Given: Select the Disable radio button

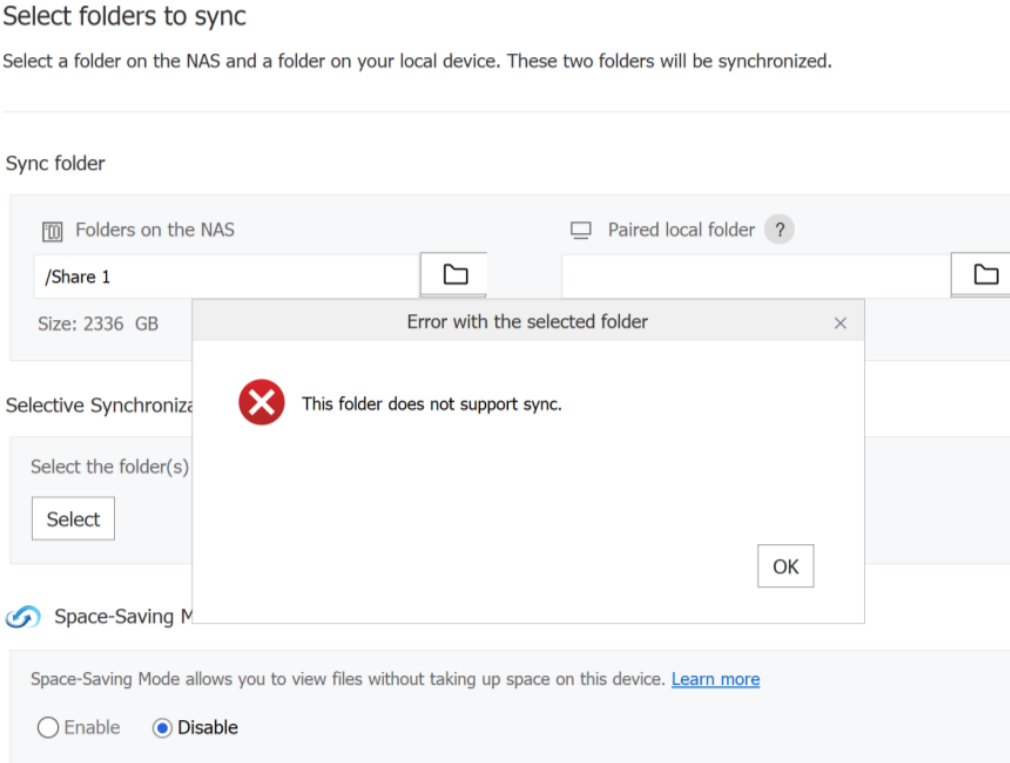Looking at the screenshot, I should [162, 728].
